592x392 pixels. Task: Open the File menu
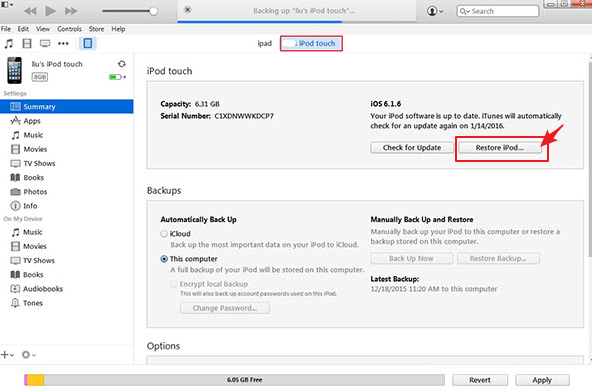coord(6,29)
